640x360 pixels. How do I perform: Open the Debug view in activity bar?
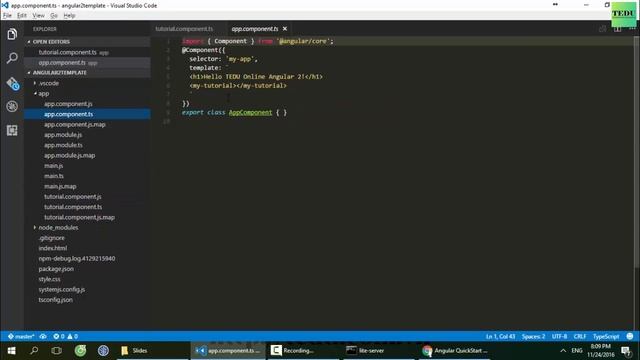[12, 107]
